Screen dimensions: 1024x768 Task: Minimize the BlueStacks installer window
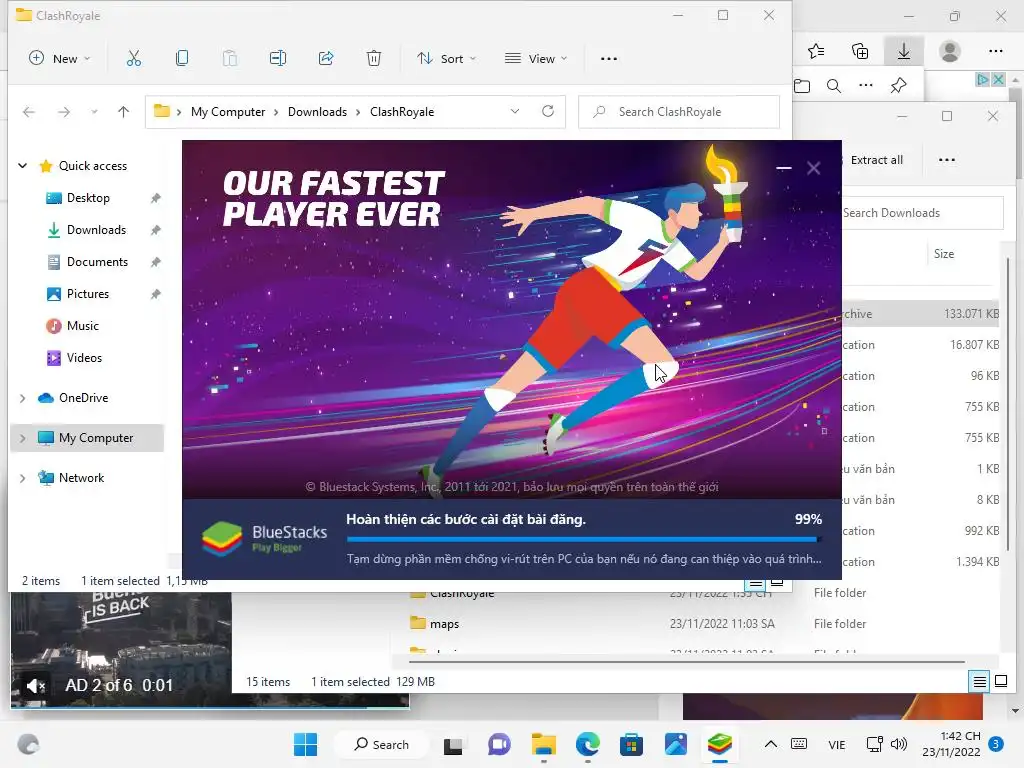pos(784,168)
